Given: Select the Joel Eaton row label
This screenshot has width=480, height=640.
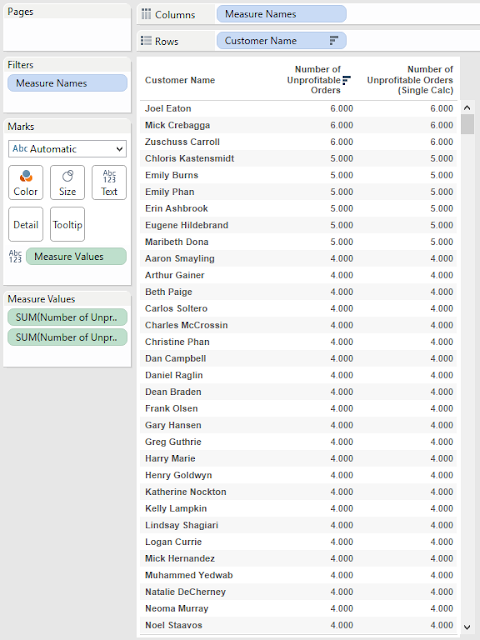Looking at the screenshot, I should (x=168, y=109).
